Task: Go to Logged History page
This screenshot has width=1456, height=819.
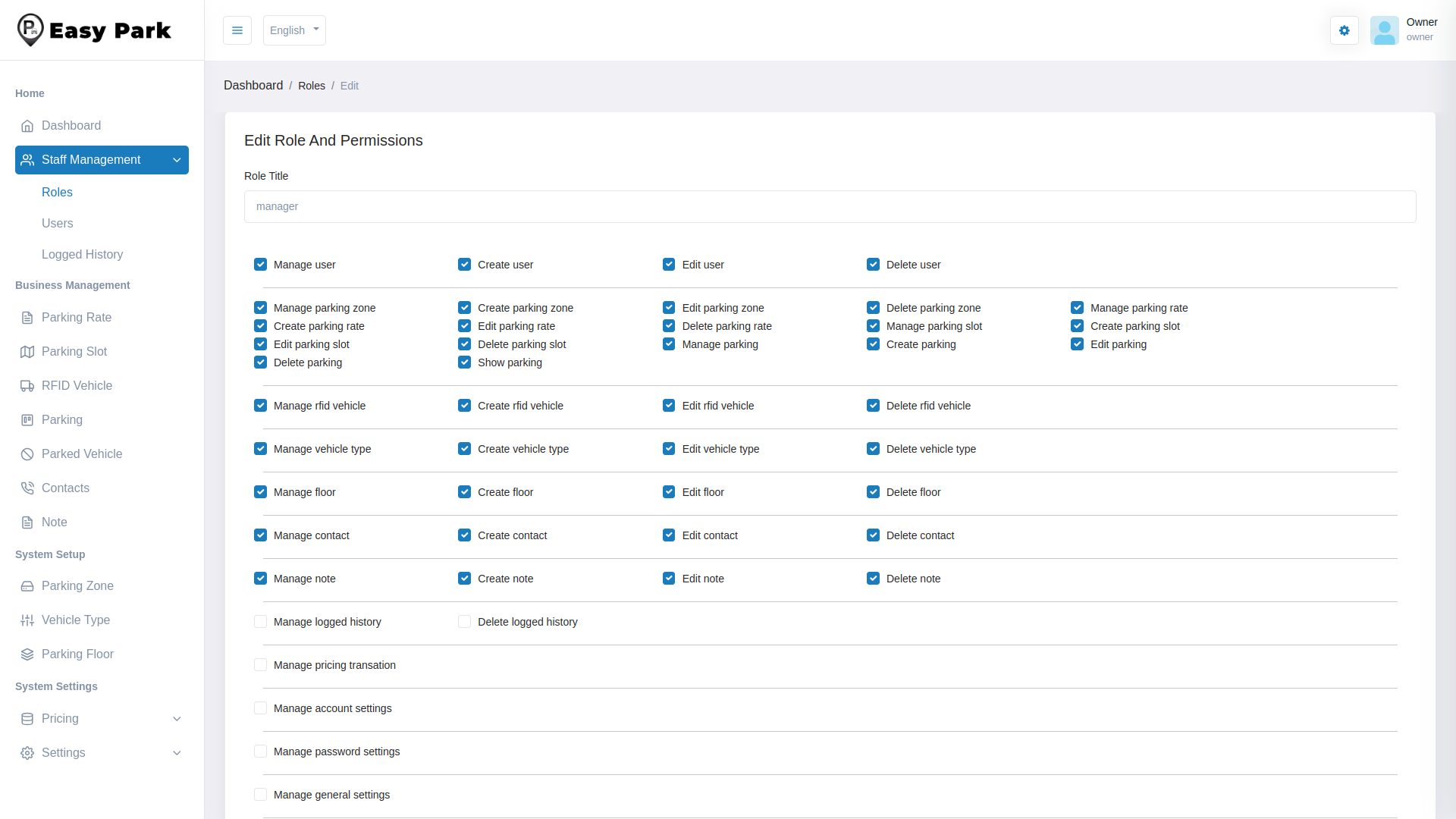Action: tap(82, 255)
